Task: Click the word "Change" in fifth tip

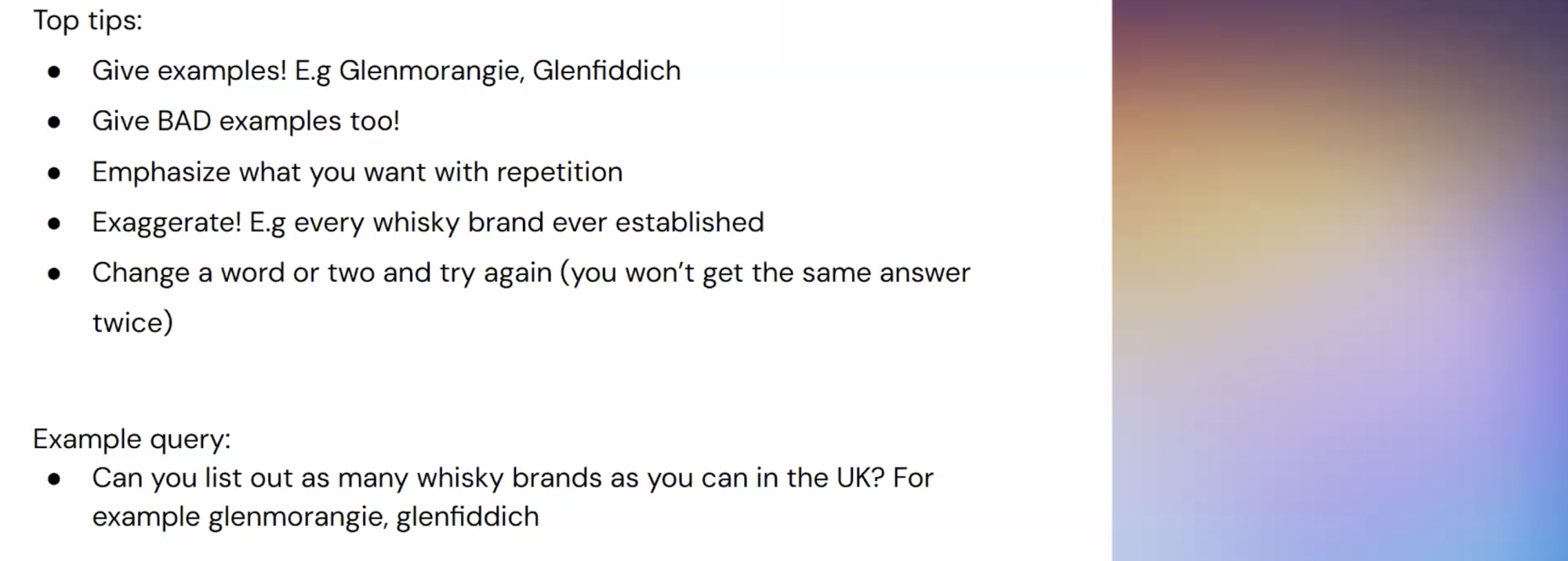Action: (x=140, y=272)
